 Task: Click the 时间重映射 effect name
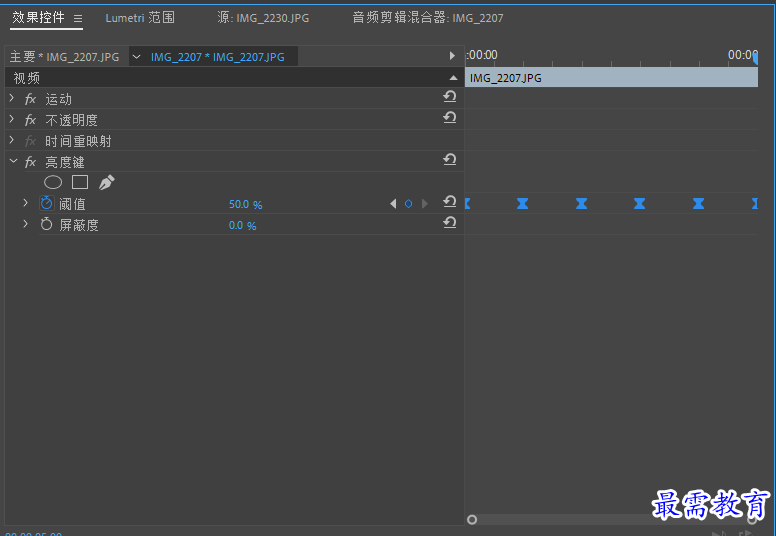[78, 142]
